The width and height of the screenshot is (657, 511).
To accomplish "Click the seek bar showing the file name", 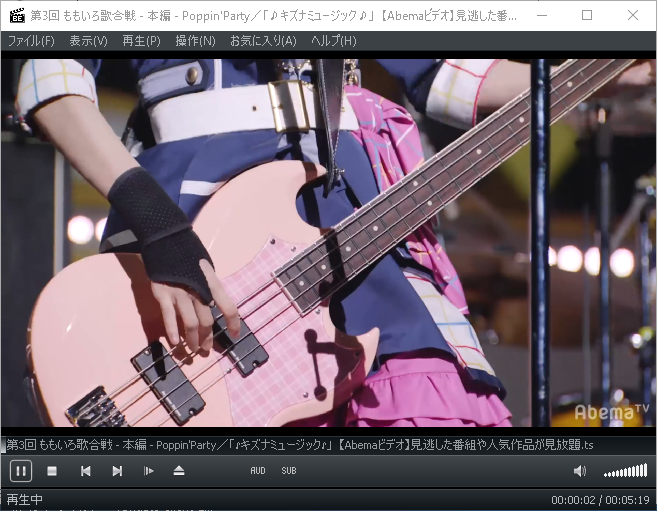I will click(x=328, y=445).
